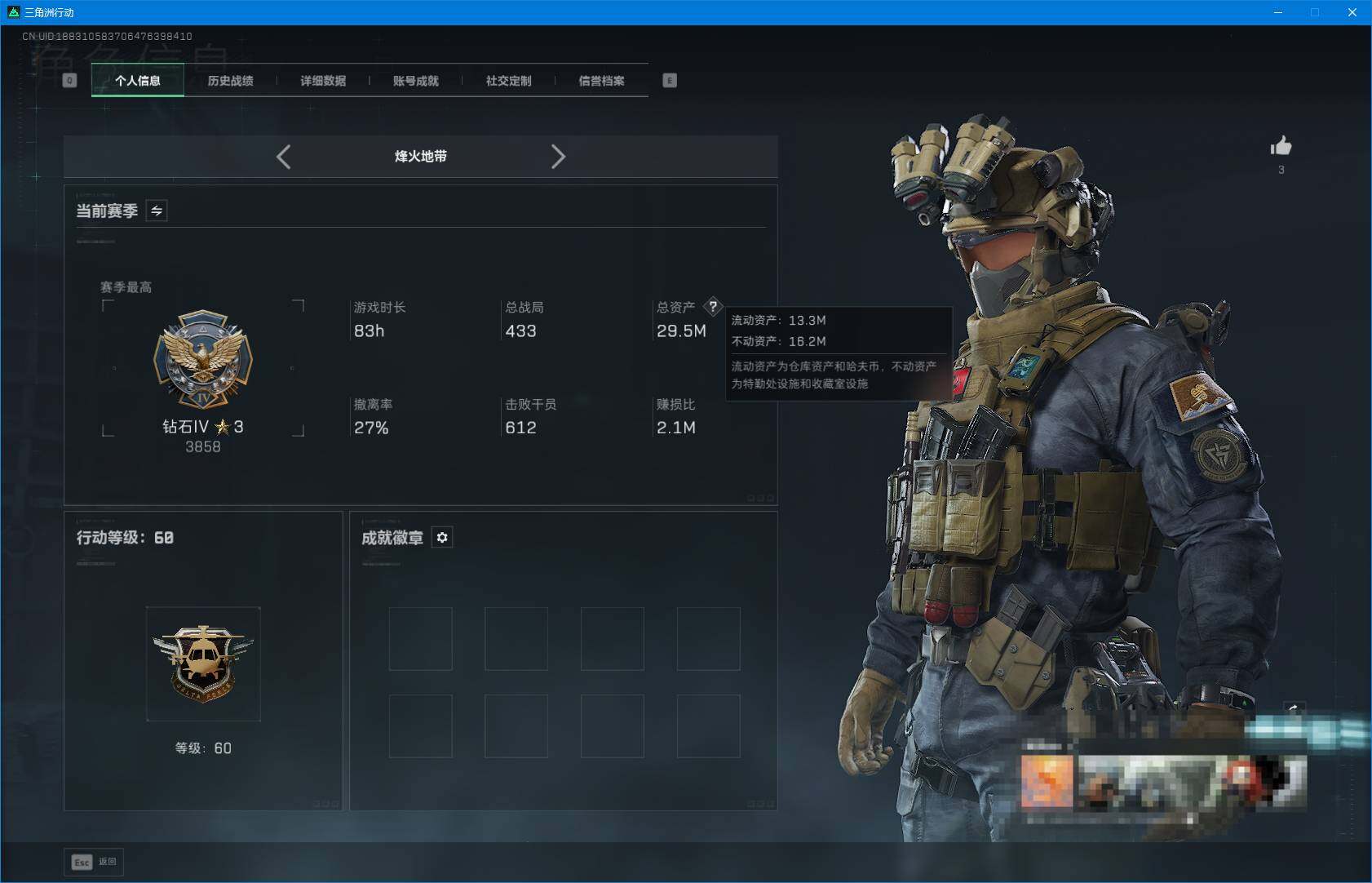This screenshot has width=1372, height=883.
Task: Click the lightning icon next to 当前赛季
Action: (157, 211)
